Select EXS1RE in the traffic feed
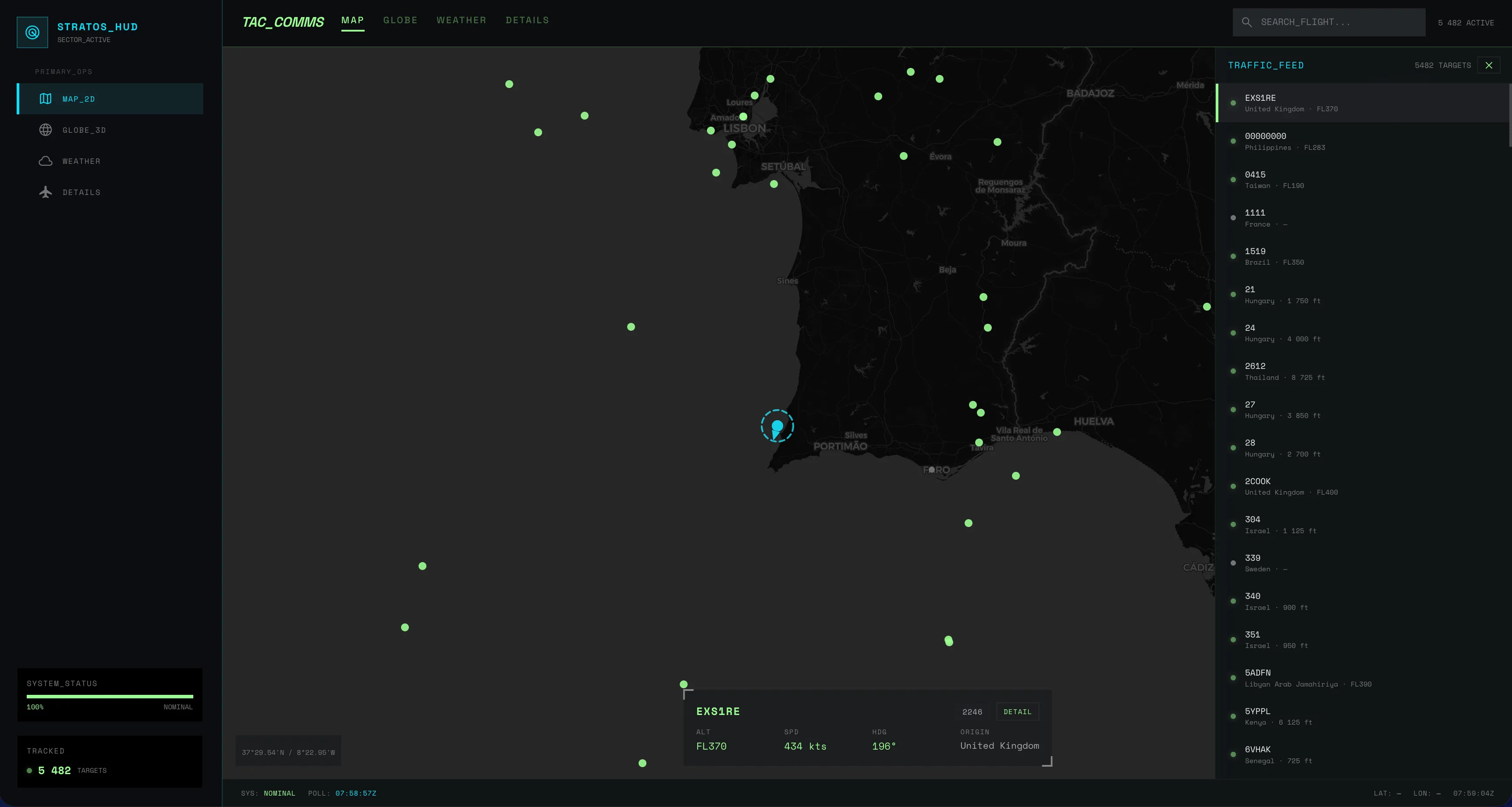This screenshot has width=1512, height=807. pyautogui.click(x=1362, y=103)
